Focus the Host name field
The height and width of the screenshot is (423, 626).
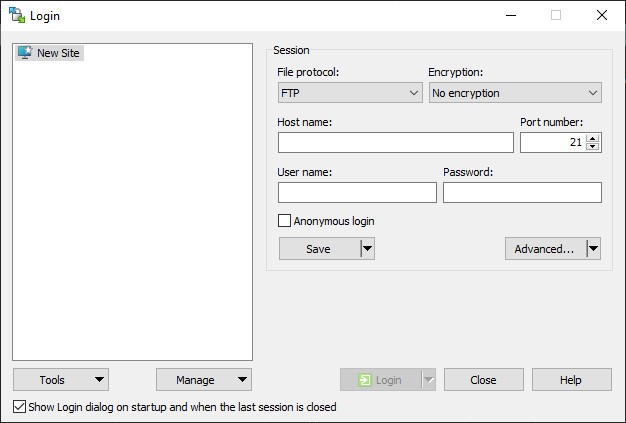pos(396,142)
